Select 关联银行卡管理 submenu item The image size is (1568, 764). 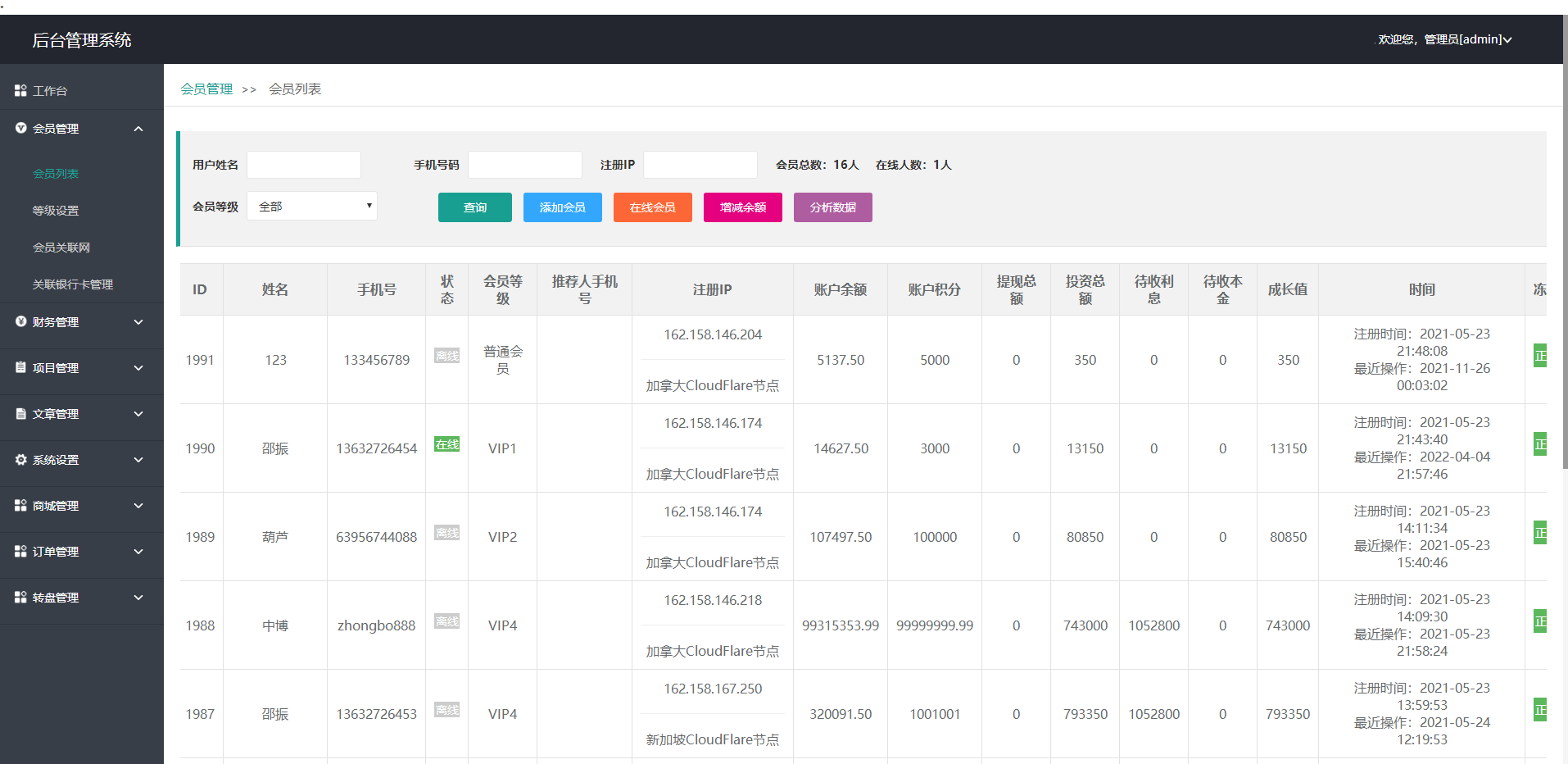click(73, 284)
